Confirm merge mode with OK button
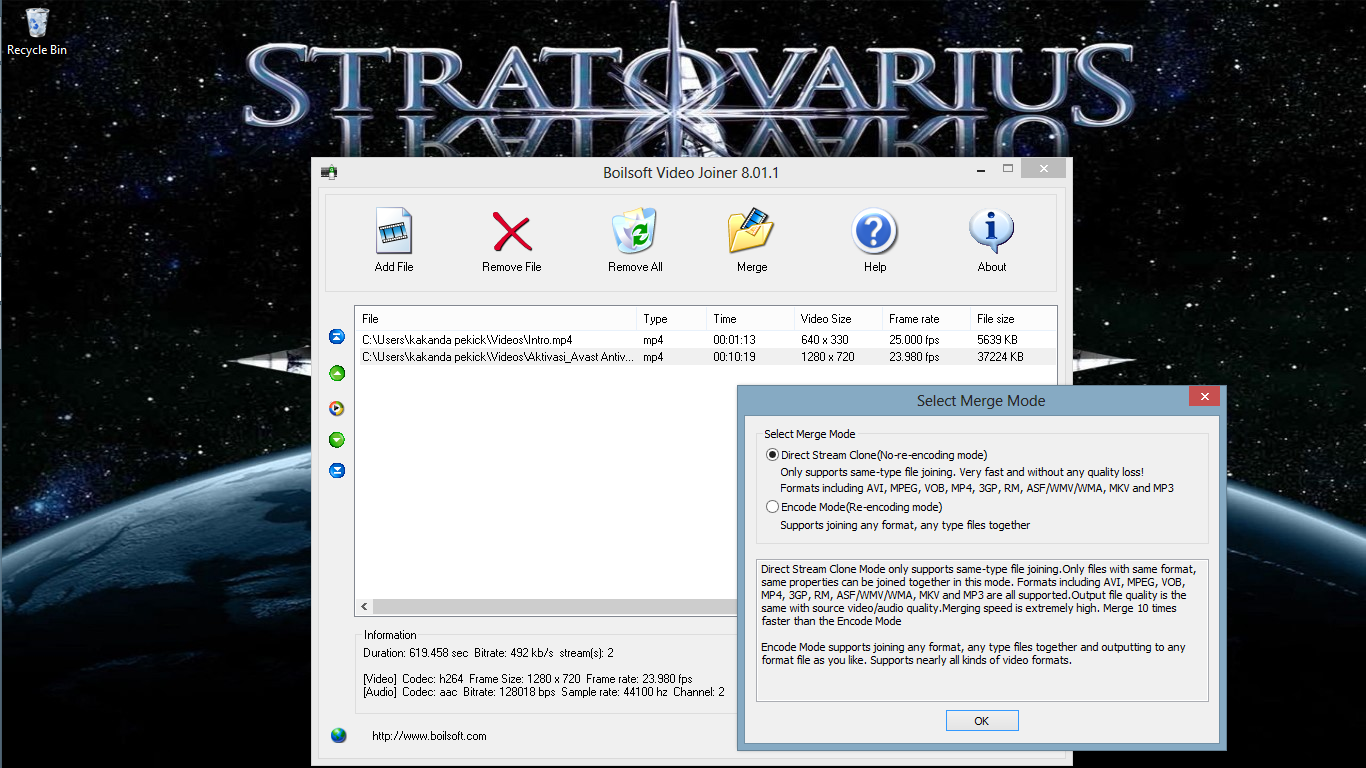 click(x=982, y=721)
